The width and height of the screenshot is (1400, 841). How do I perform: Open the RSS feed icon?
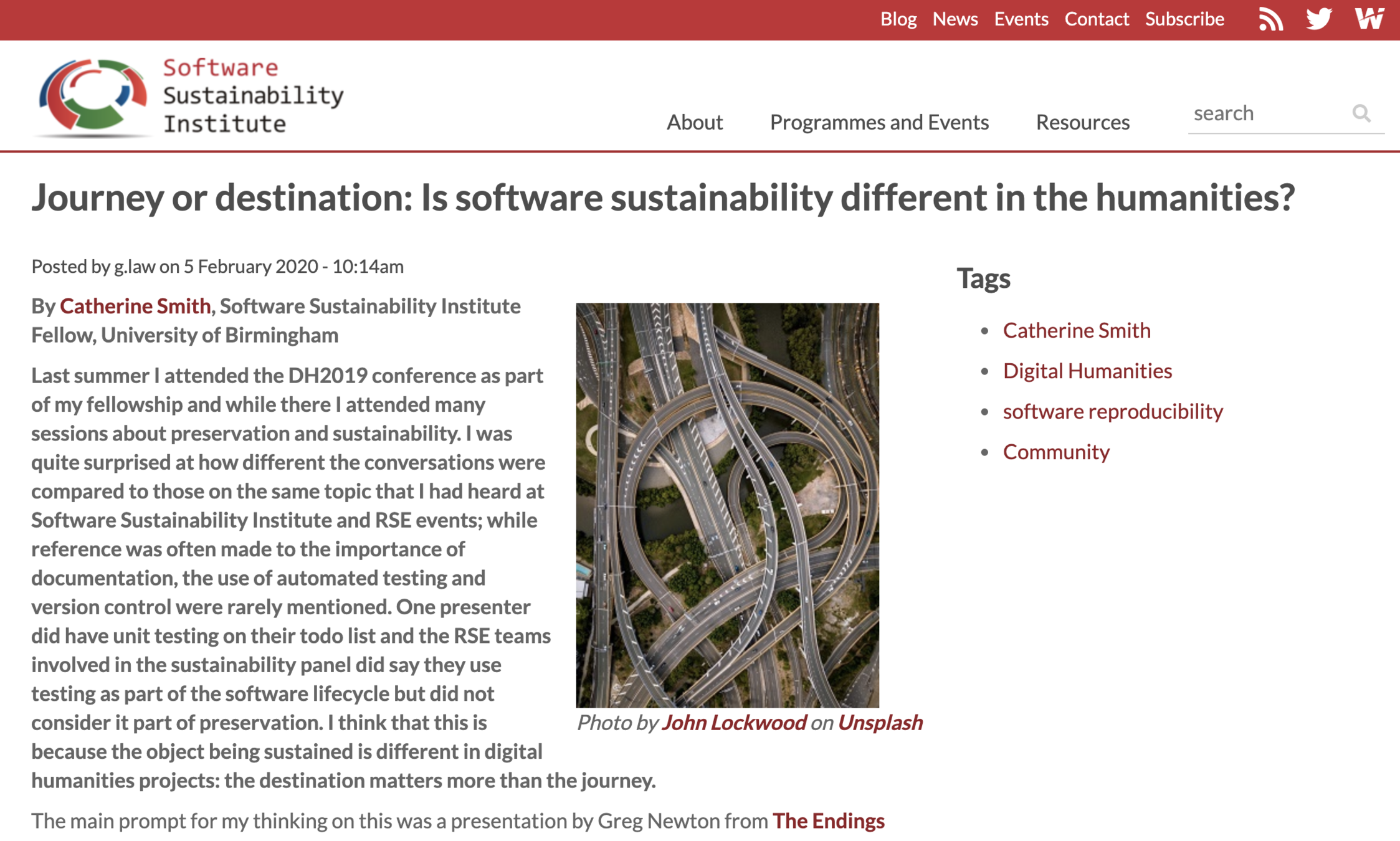click(1270, 19)
